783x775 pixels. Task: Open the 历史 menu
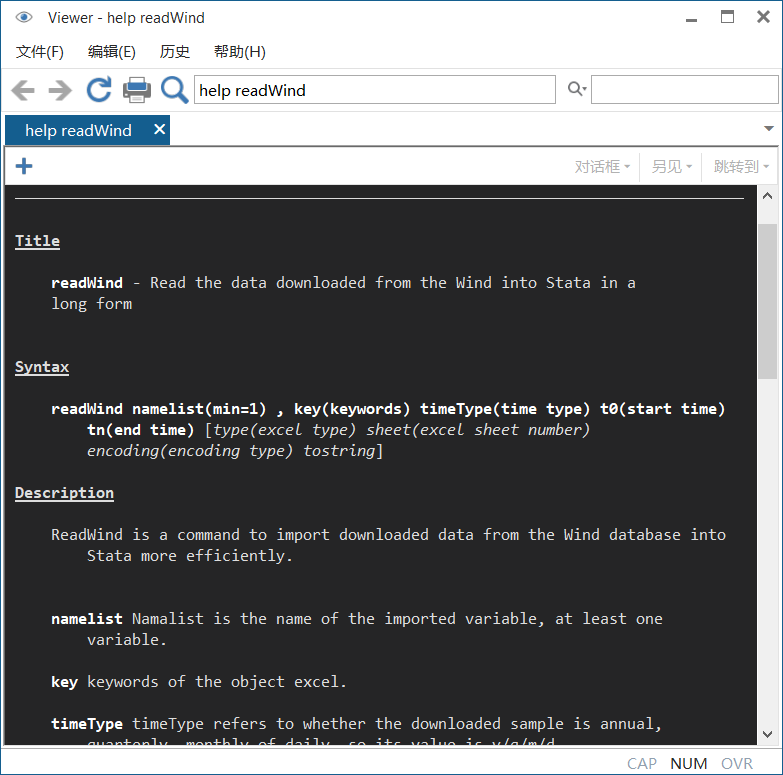click(175, 52)
